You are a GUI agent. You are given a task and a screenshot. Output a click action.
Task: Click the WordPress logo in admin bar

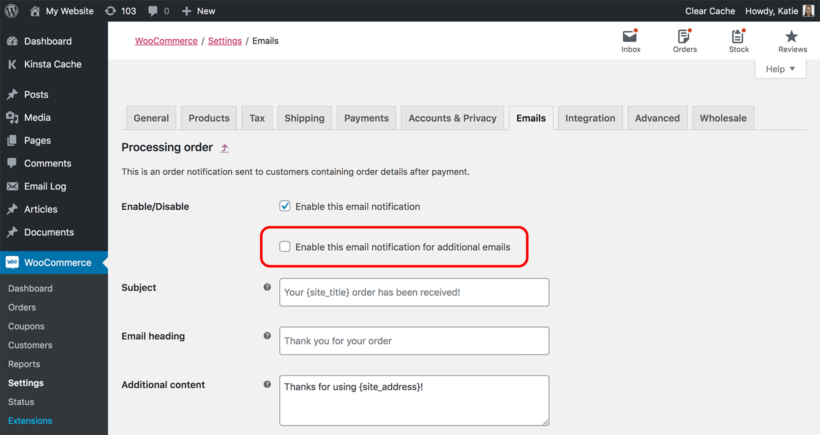point(11,10)
